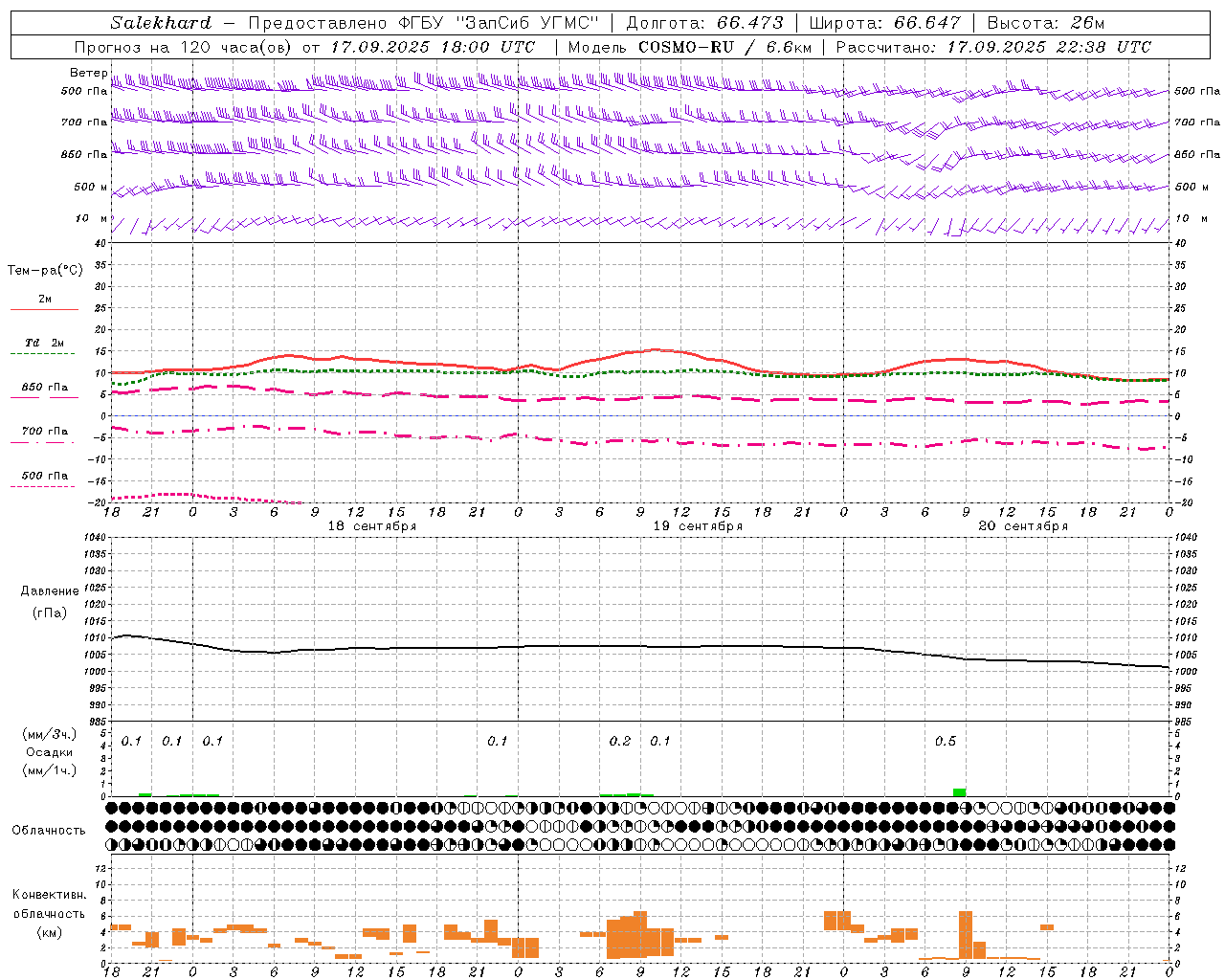Click the Salekhard station title
Viewport: 1225px width, 980px height.
(x=160, y=23)
